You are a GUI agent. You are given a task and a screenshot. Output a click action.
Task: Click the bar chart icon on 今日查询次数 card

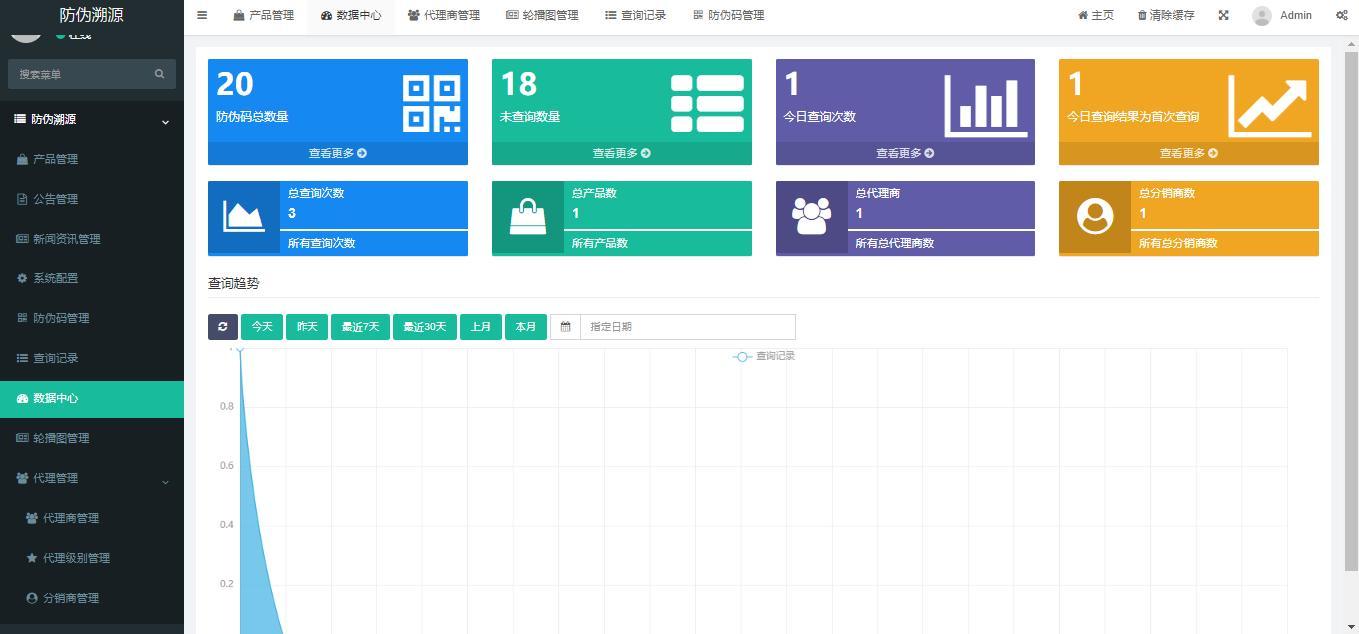click(986, 105)
